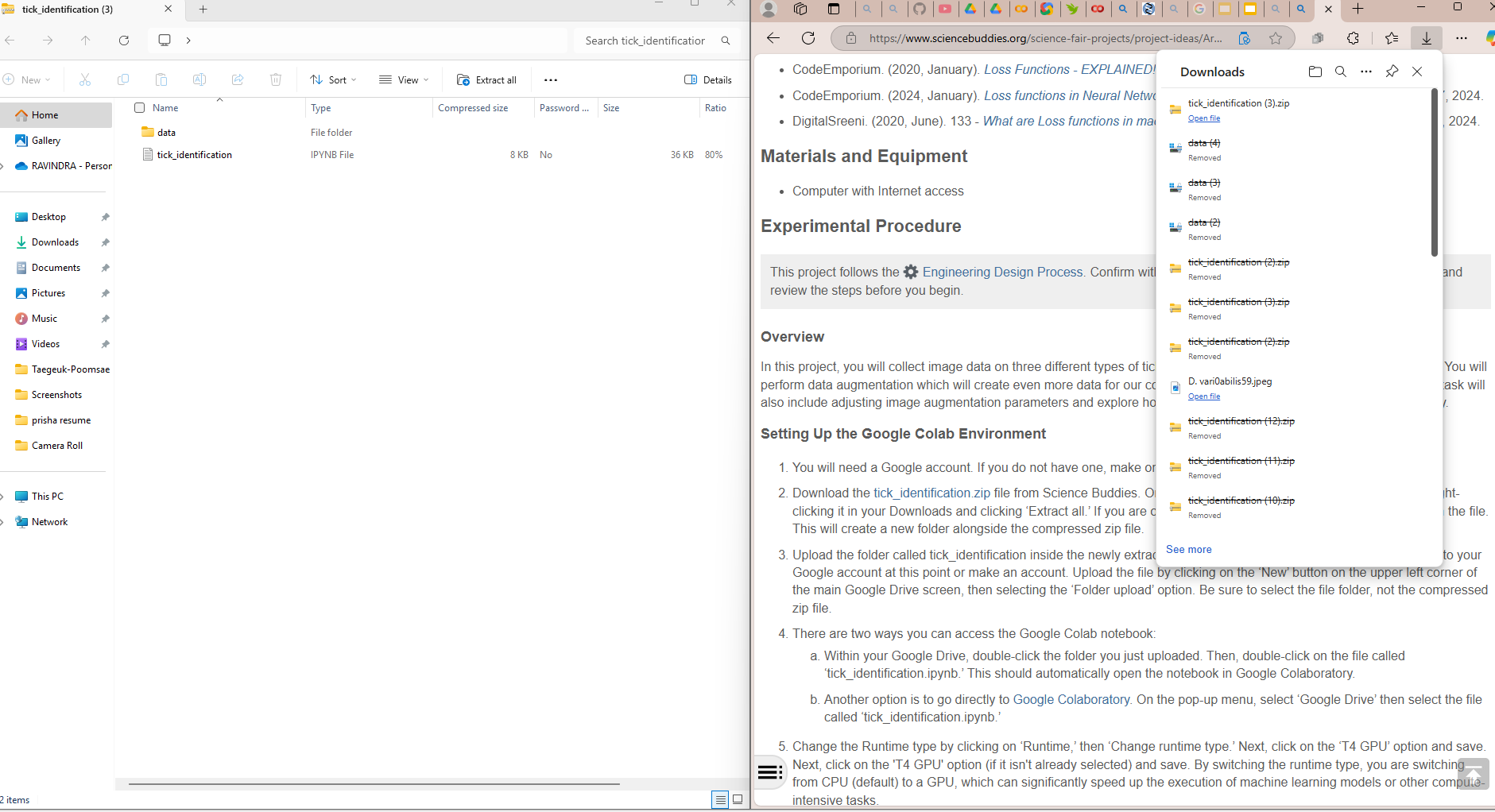Open the Screenshots folder in sidebar
This screenshot has height=812, width=1495.
tap(56, 395)
